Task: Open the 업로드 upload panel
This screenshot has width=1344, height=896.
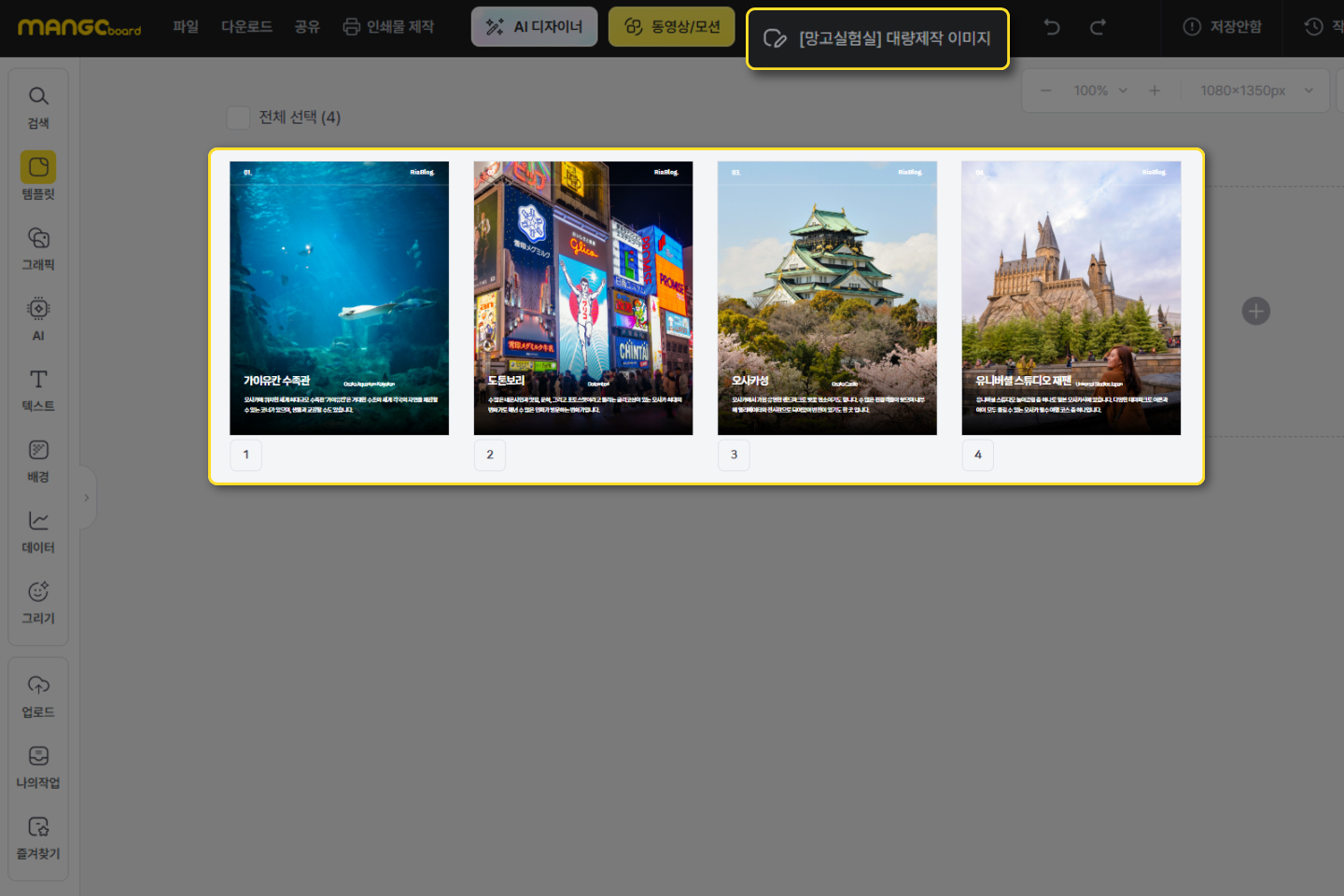Action: point(38,696)
